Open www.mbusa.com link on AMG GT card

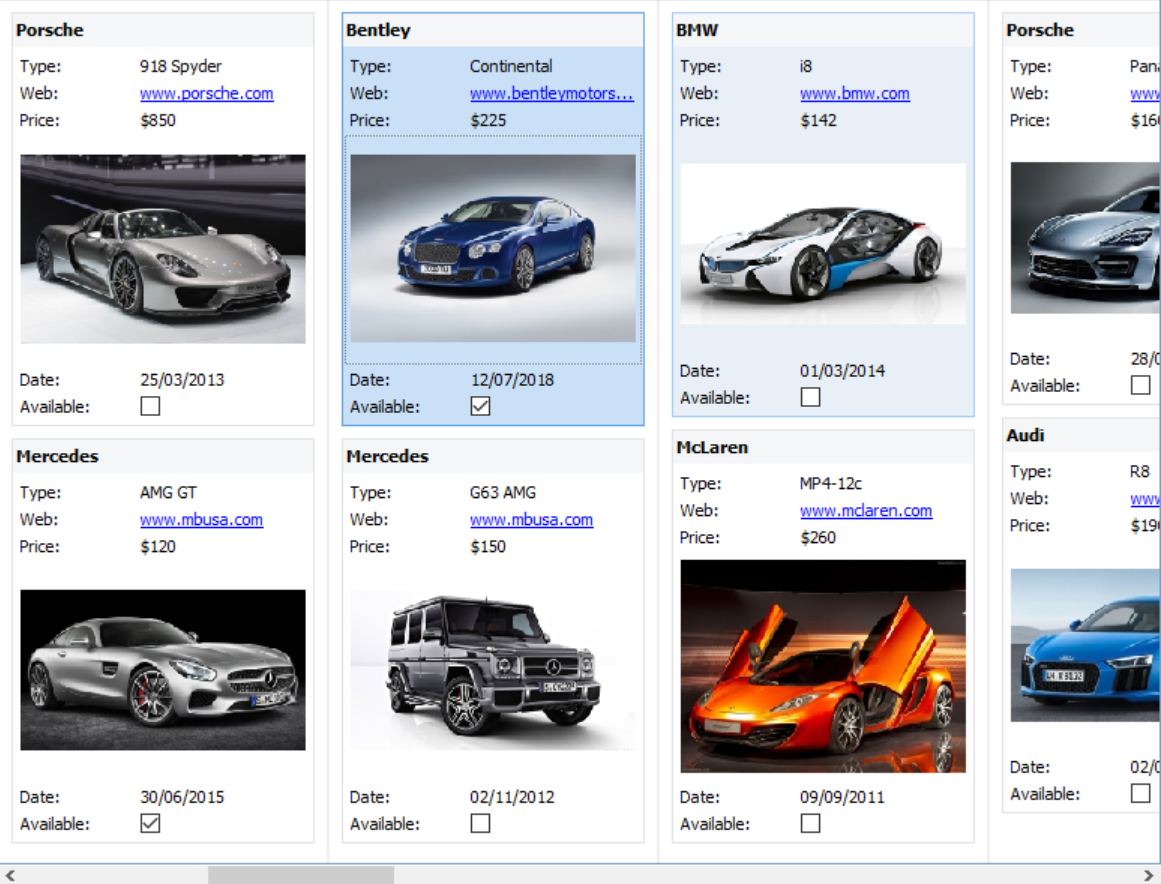pos(201,520)
